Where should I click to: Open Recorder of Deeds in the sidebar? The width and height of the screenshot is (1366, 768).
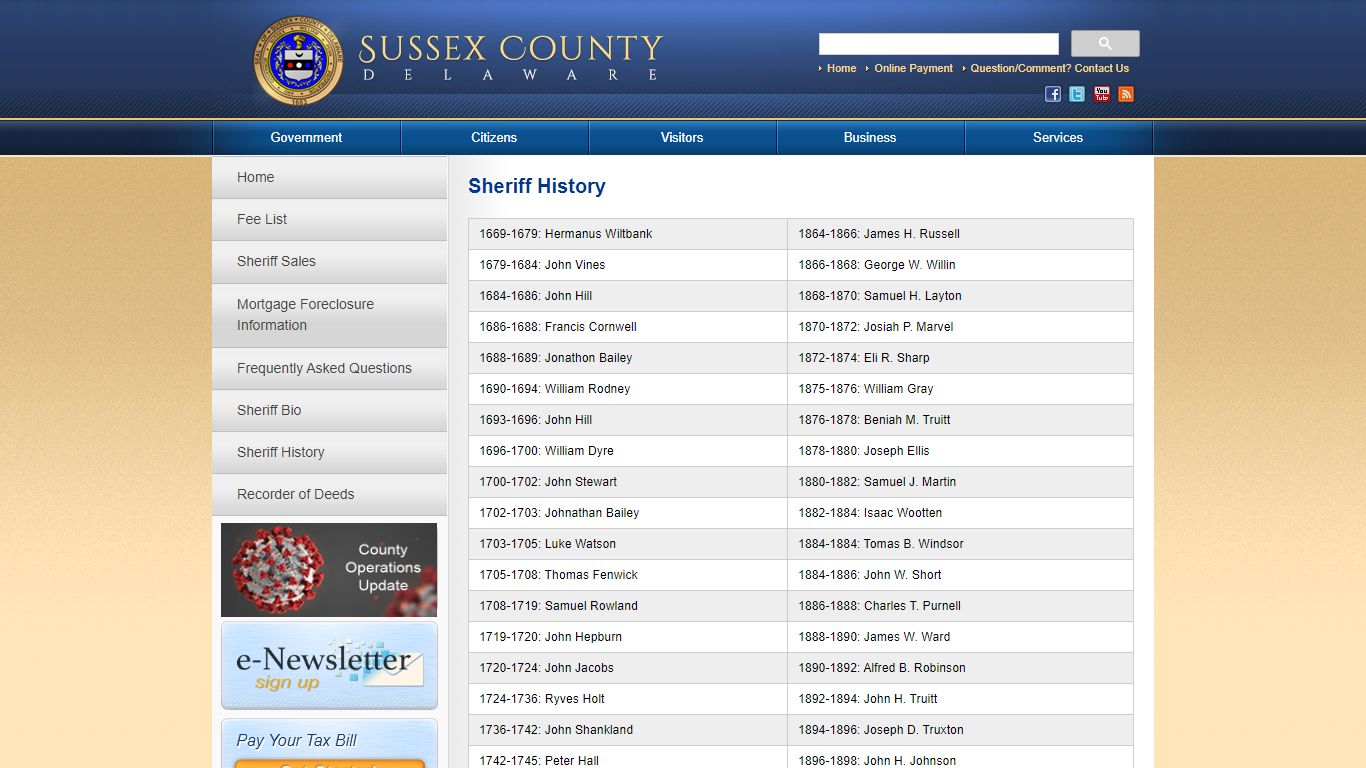pyautogui.click(x=329, y=494)
